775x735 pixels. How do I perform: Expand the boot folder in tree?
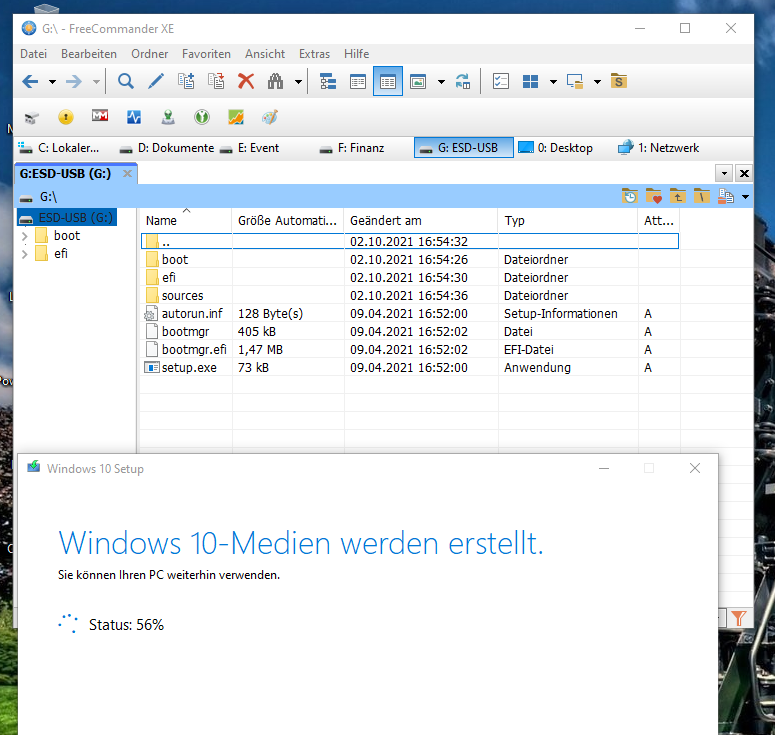click(25, 236)
